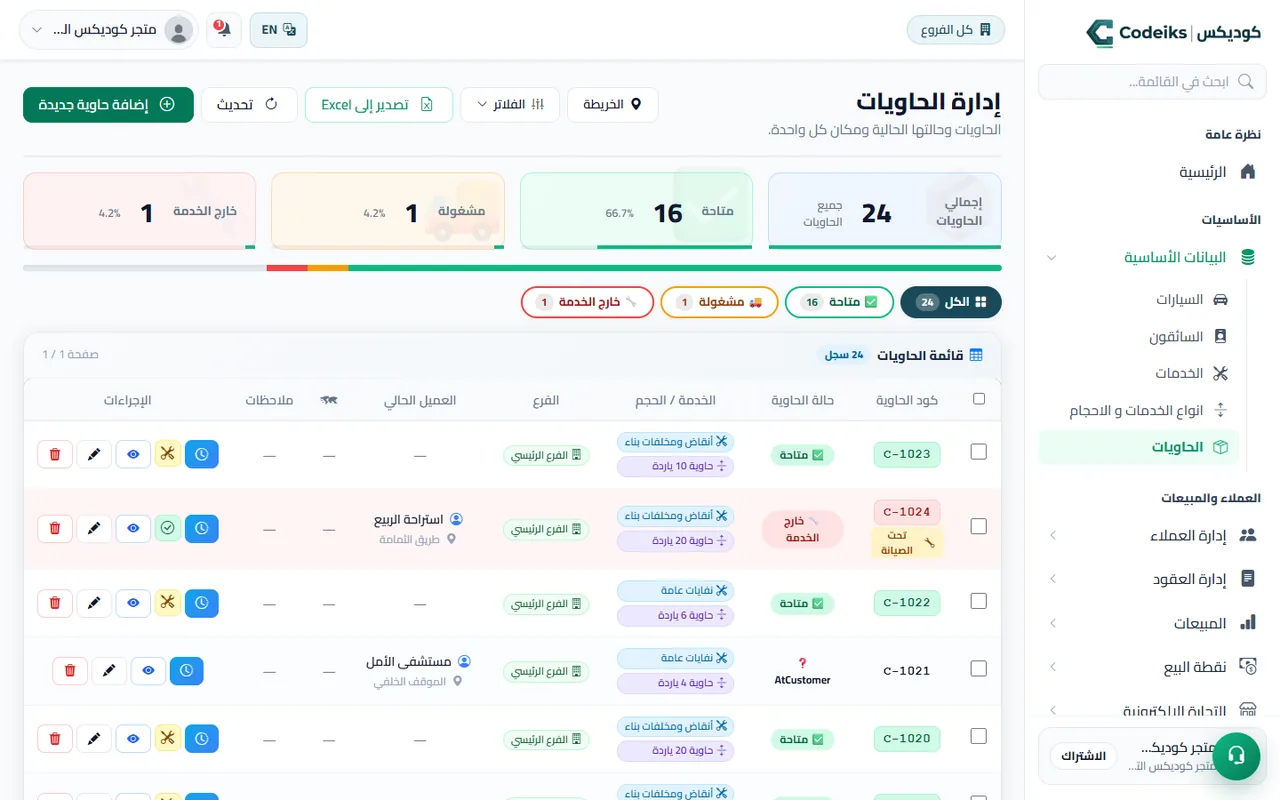This screenshot has width=1280, height=800.
Task: Select the الكل 24 filter tab
Action: (951, 302)
